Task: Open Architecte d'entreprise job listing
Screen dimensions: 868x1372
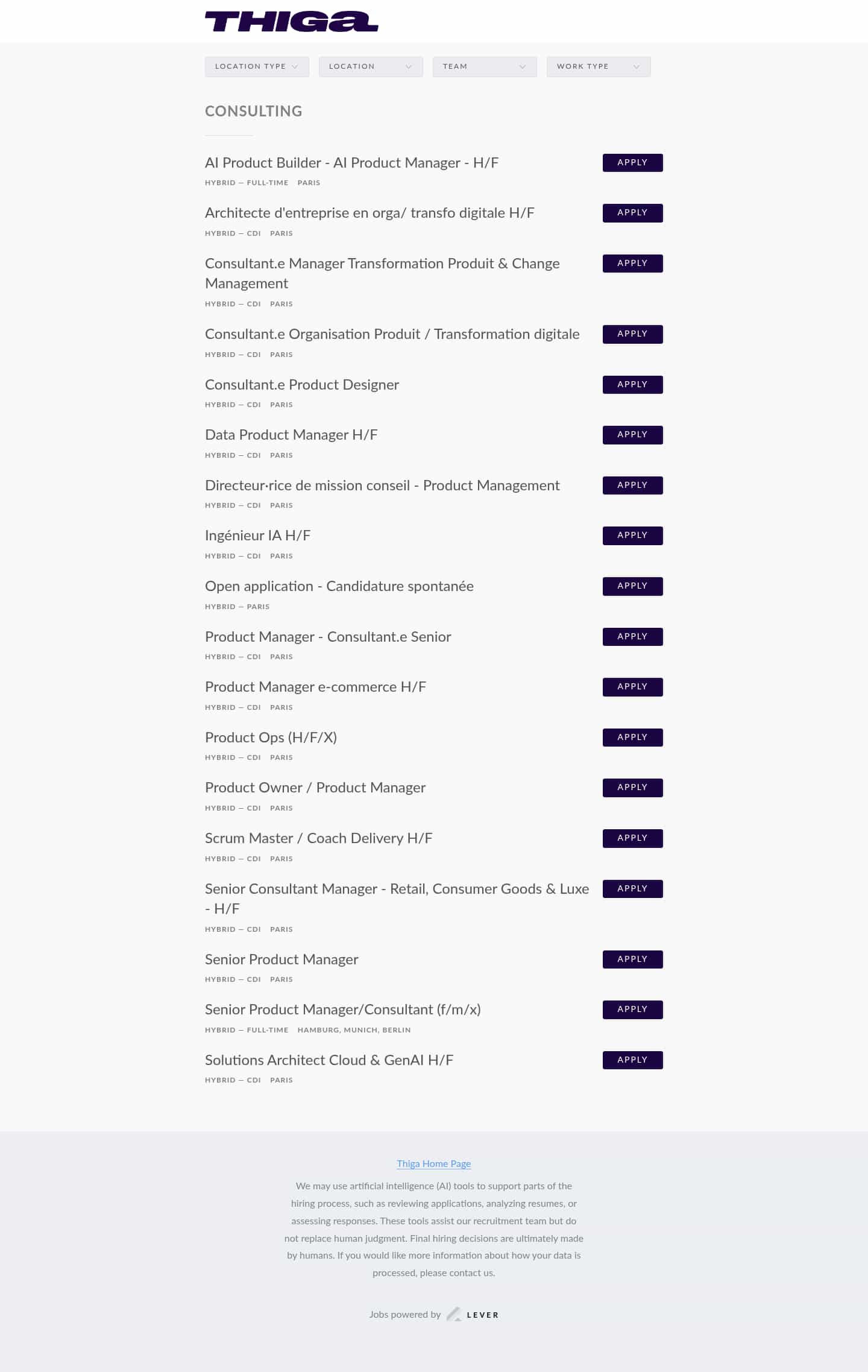Action: tap(370, 213)
